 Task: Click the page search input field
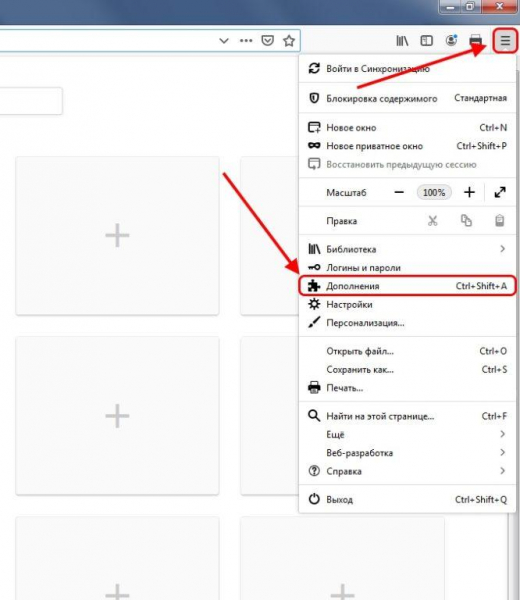tap(31, 101)
